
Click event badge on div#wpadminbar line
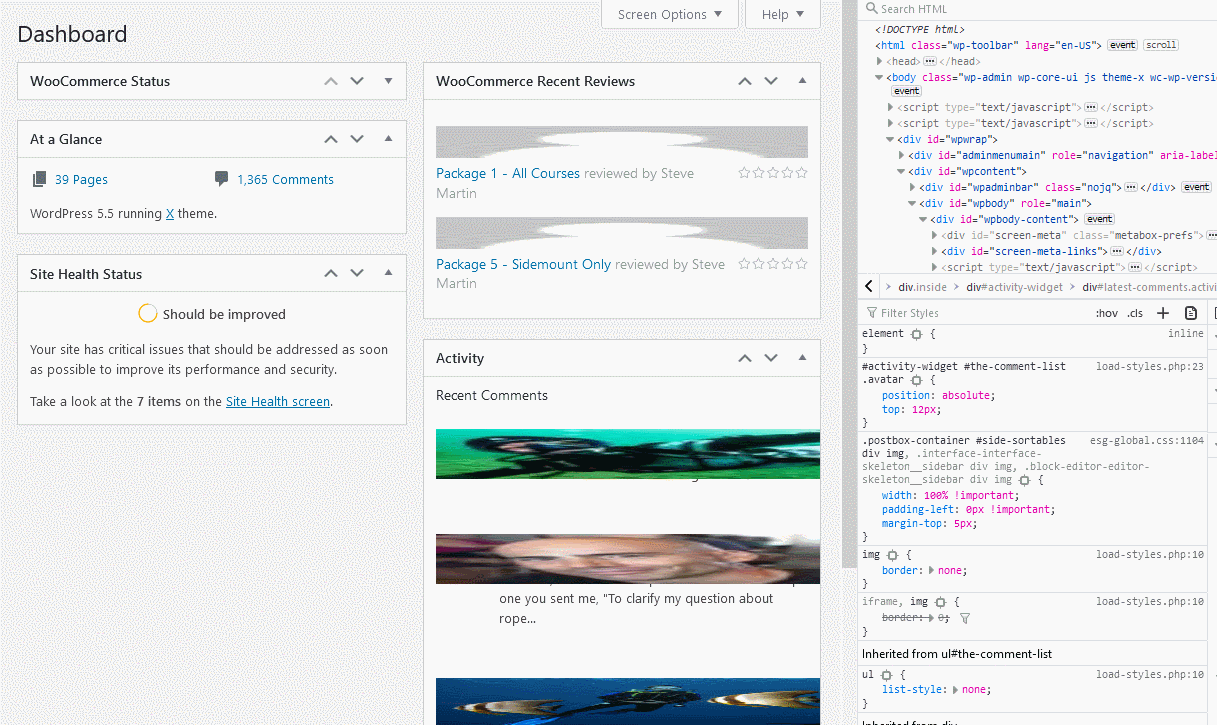pos(1196,187)
